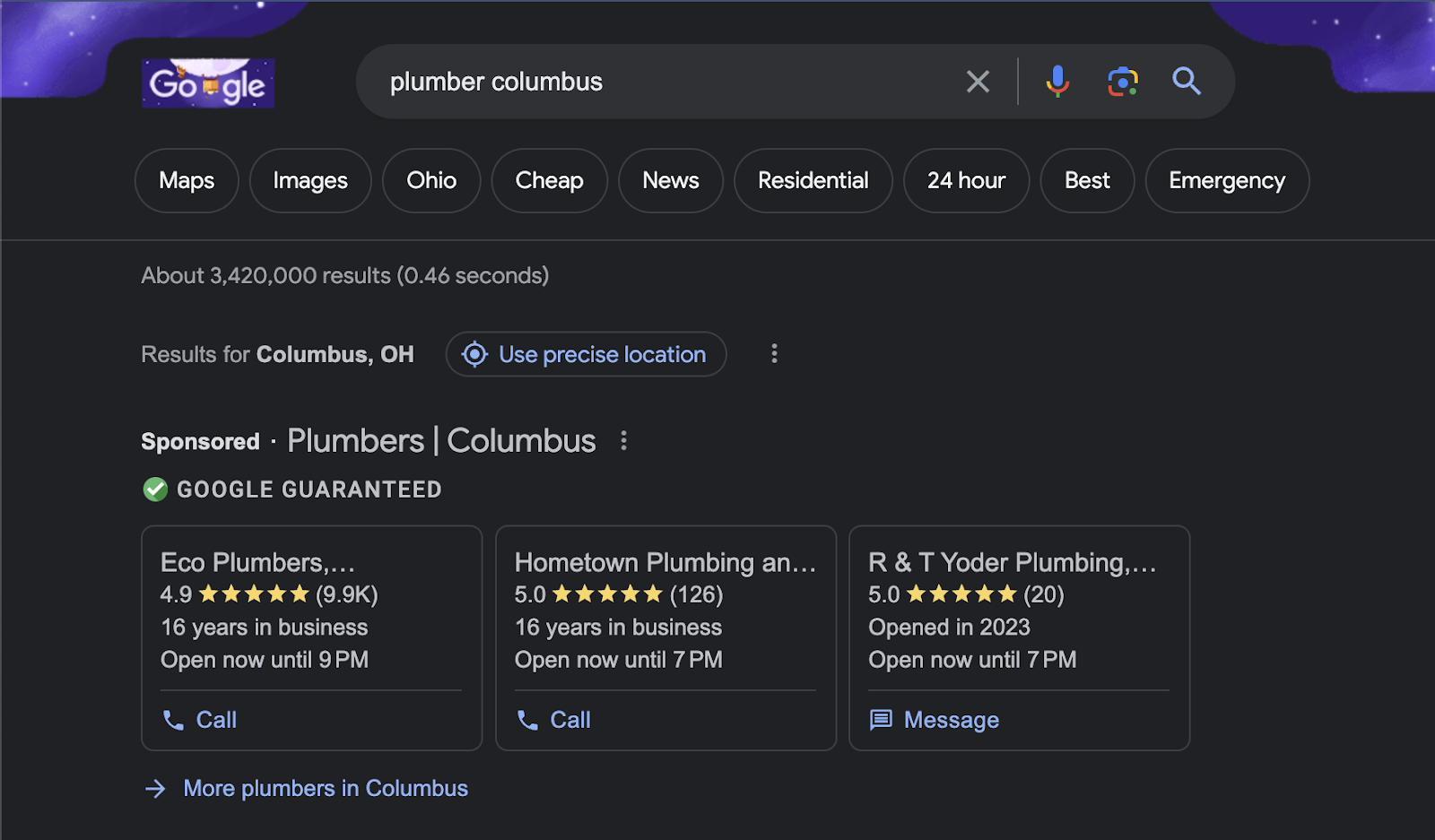Message R & T Yoder Plumbing

[x=934, y=720]
